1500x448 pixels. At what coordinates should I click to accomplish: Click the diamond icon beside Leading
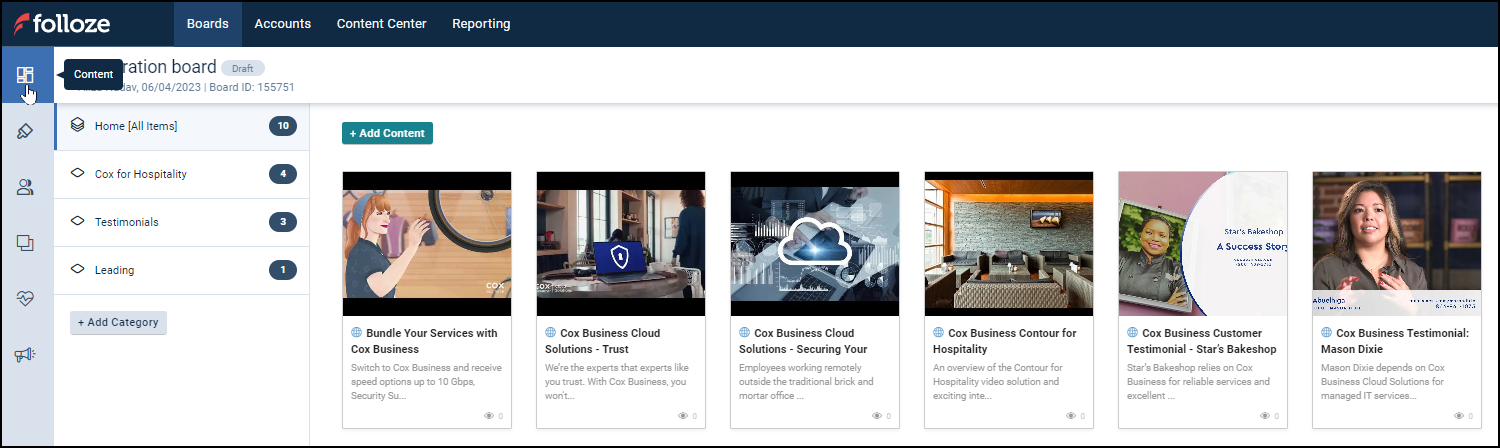point(78,269)
